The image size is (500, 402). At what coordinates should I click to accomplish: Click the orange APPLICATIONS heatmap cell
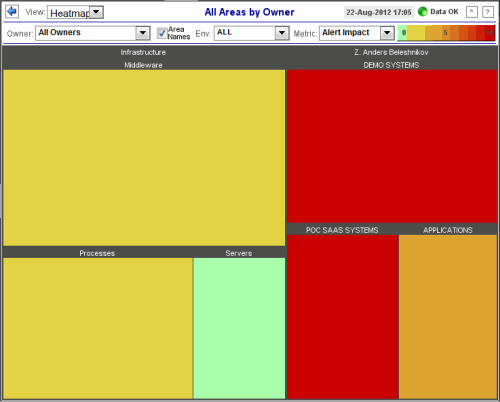pos(448,317)
